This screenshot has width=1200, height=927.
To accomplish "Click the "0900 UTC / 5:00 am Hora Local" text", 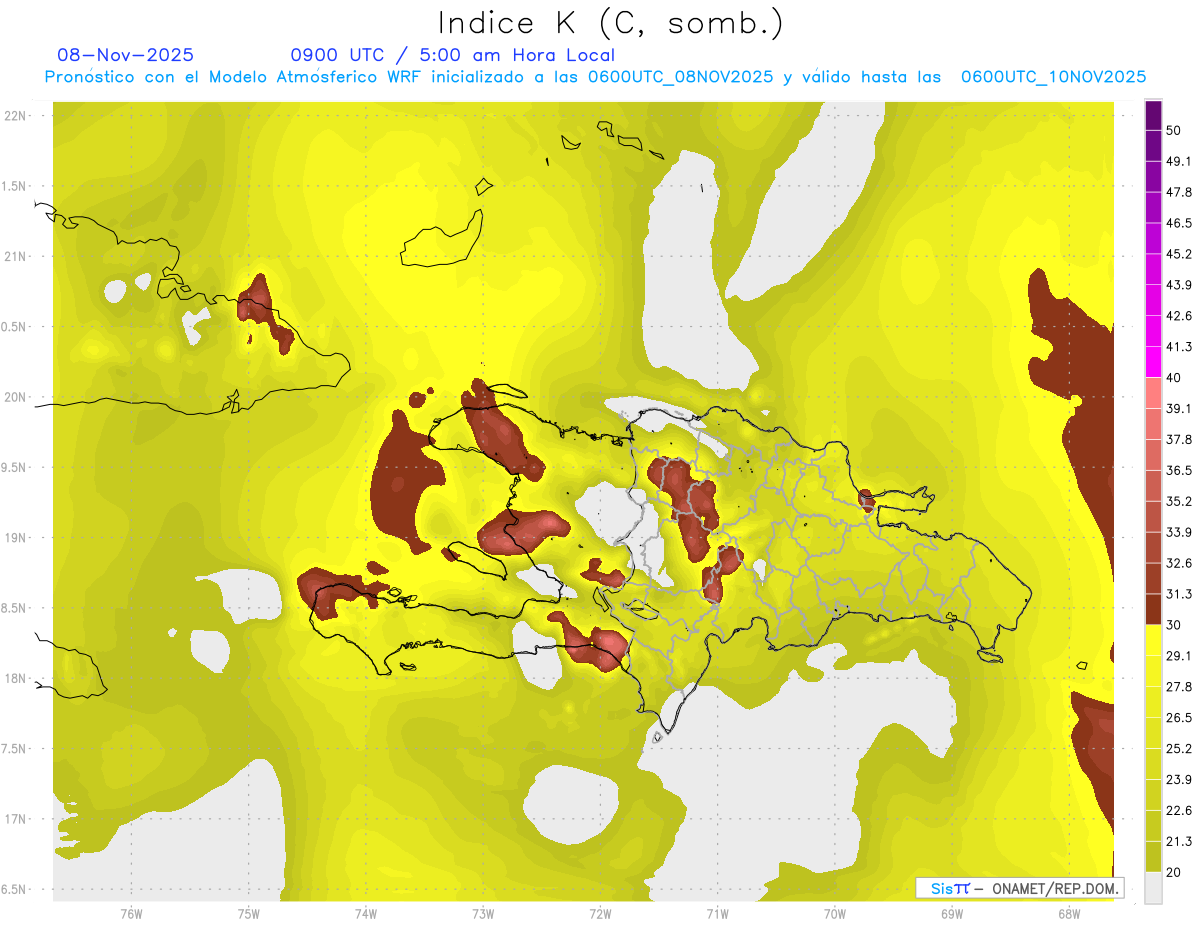I will pyautogui.click(x=452, y=55).
